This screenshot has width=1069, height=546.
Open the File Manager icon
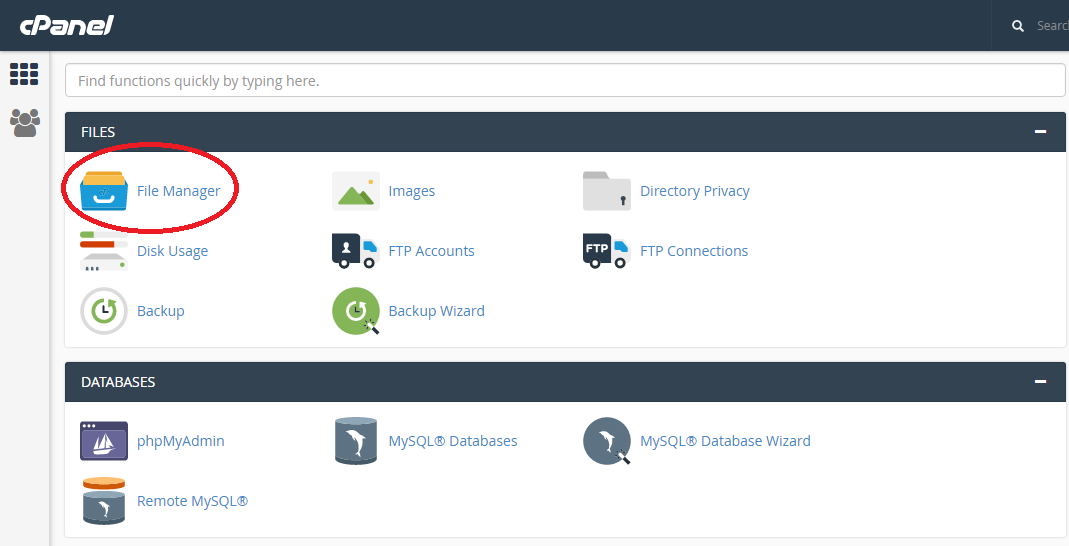pyautogui.click(x=104, y=191)
